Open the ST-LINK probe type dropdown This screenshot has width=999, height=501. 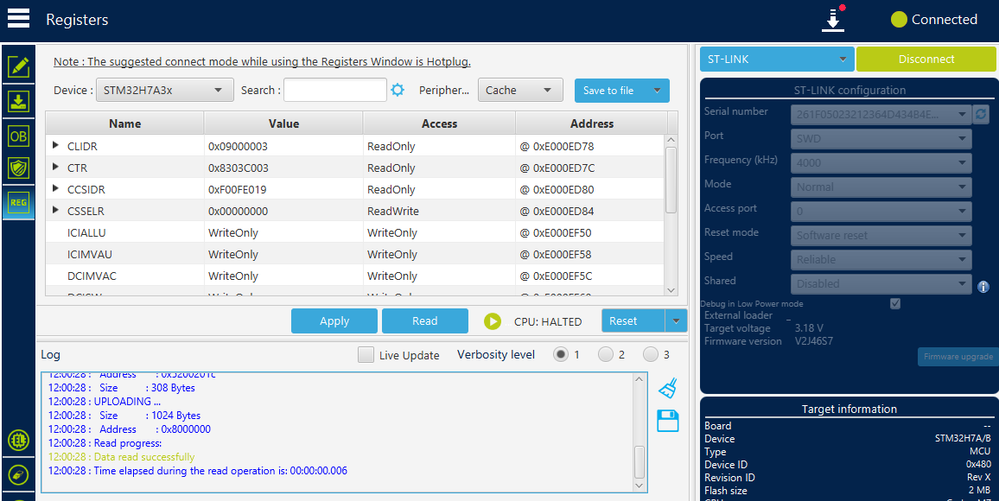777,59
